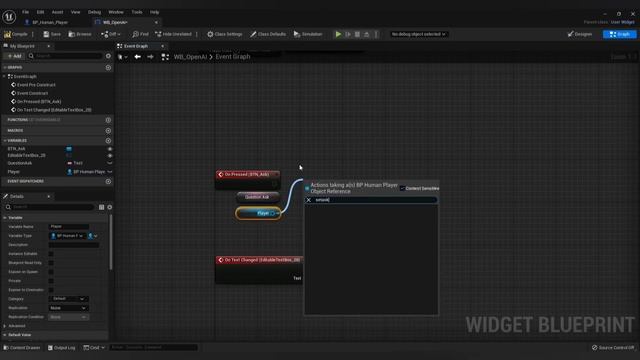
Task: Open the Diff dropdown
Action: coord(111,34)
